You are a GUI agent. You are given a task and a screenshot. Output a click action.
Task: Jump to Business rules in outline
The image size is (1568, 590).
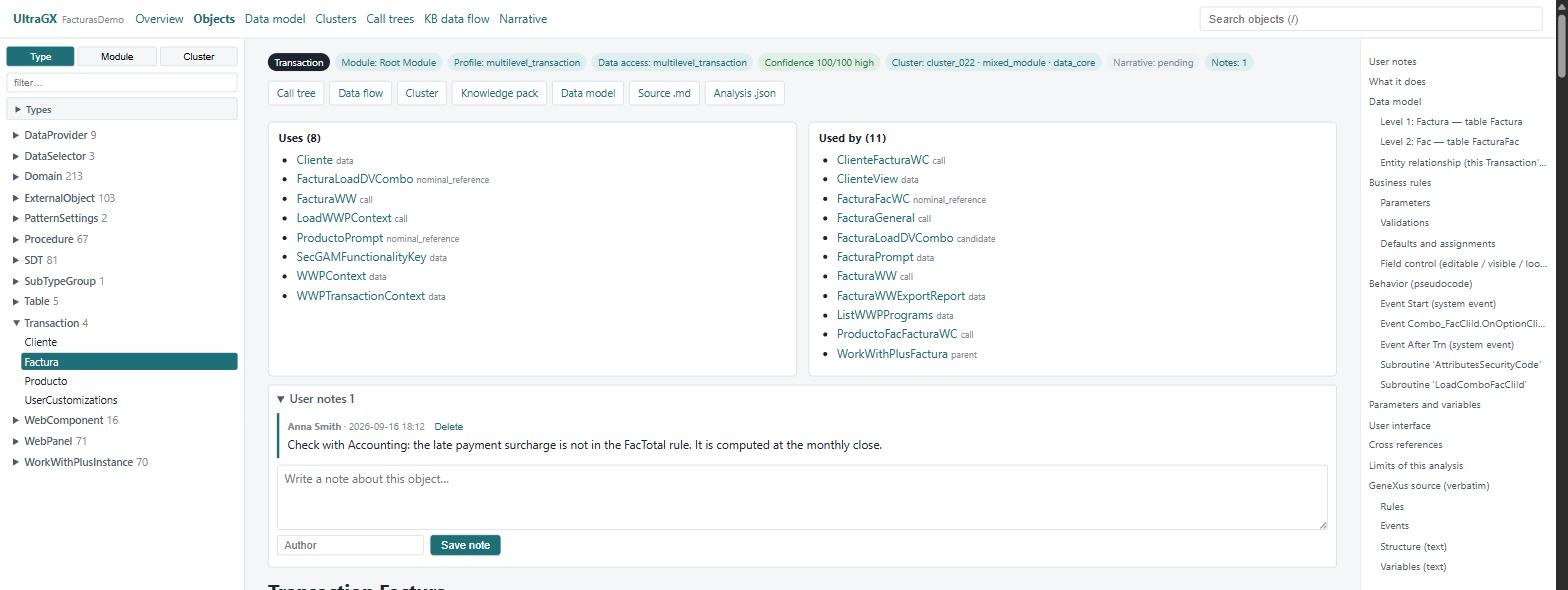pos(1400,183)
